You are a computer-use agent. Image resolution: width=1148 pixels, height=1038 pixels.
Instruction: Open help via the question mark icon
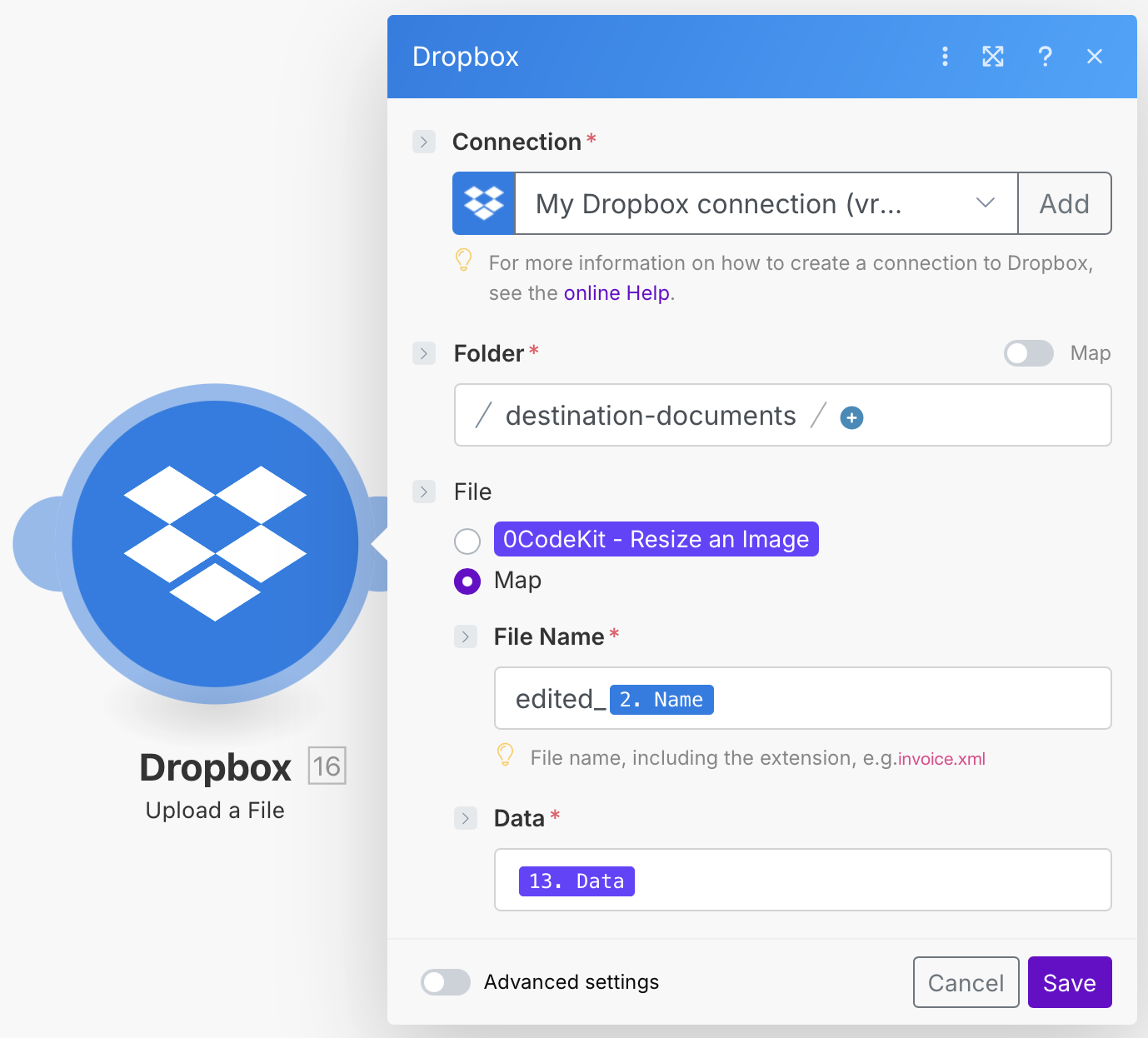coord(1045,56)
